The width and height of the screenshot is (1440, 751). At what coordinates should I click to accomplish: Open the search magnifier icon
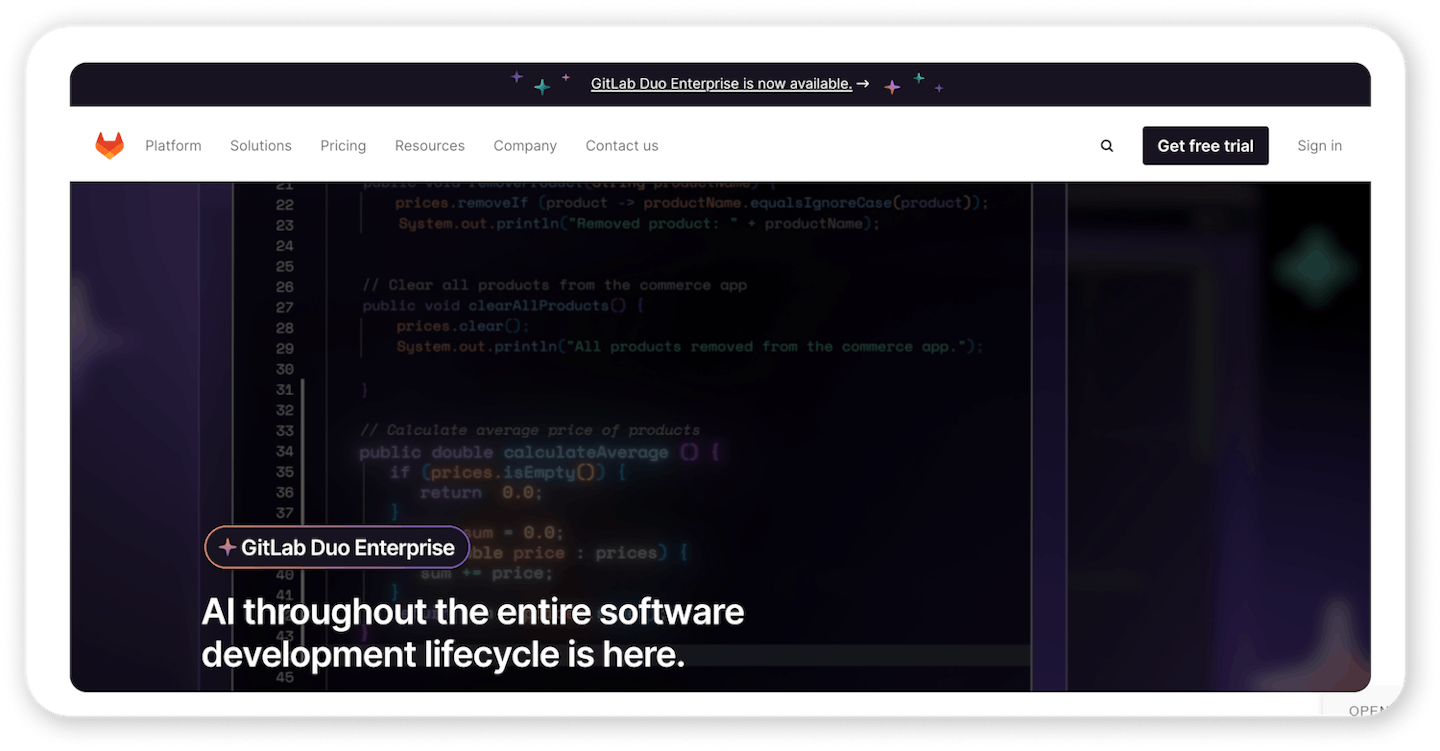point(1106,145)
